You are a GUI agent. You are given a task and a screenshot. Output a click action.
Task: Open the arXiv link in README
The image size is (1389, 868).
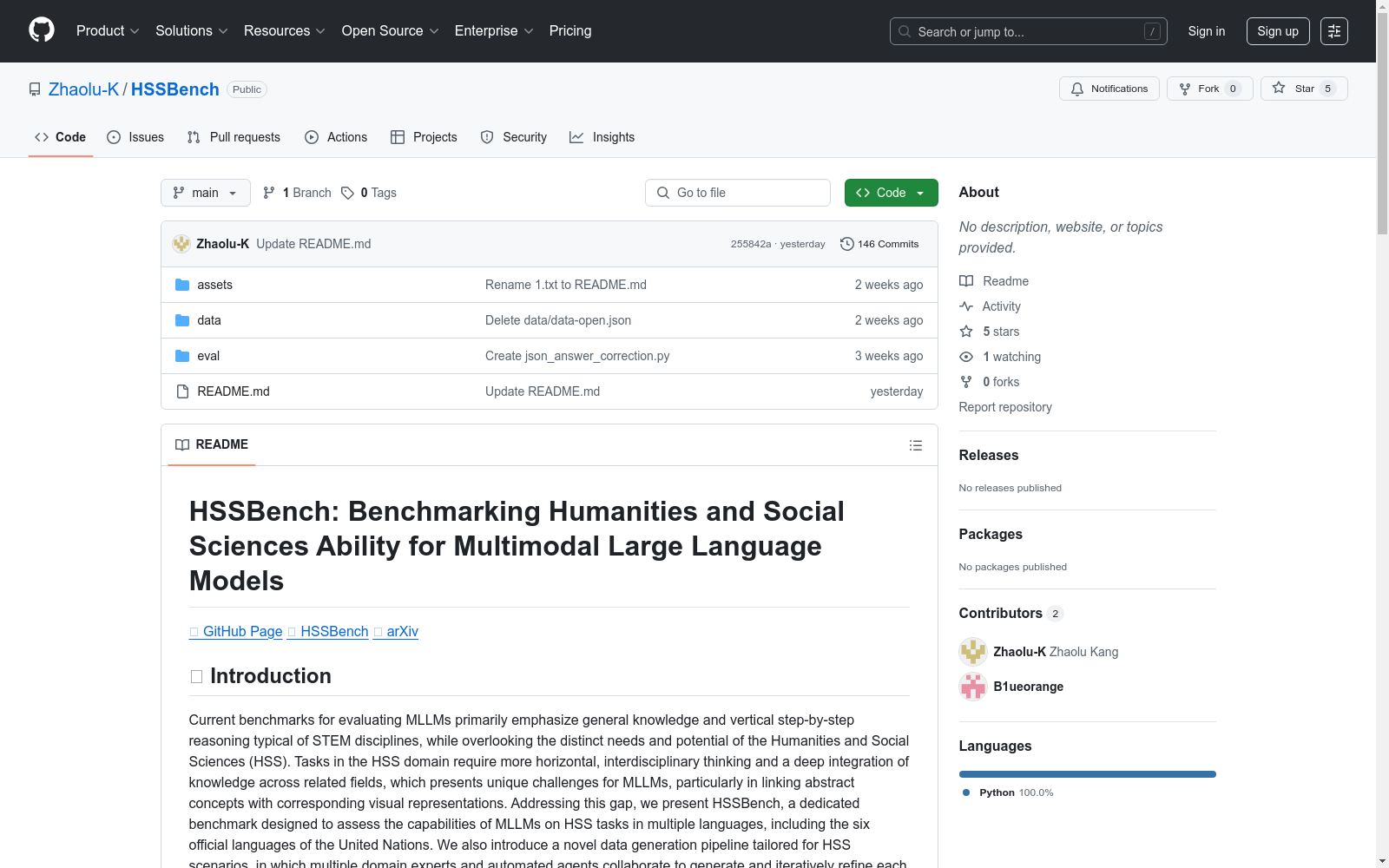[x=396, y=631]
